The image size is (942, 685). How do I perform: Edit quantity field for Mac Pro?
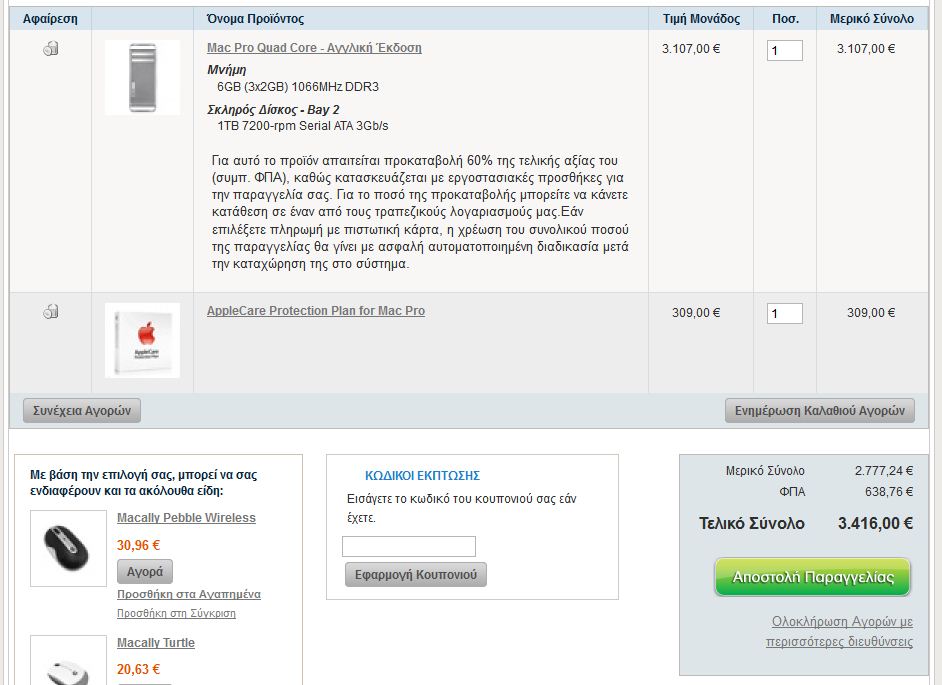(785, 50)
